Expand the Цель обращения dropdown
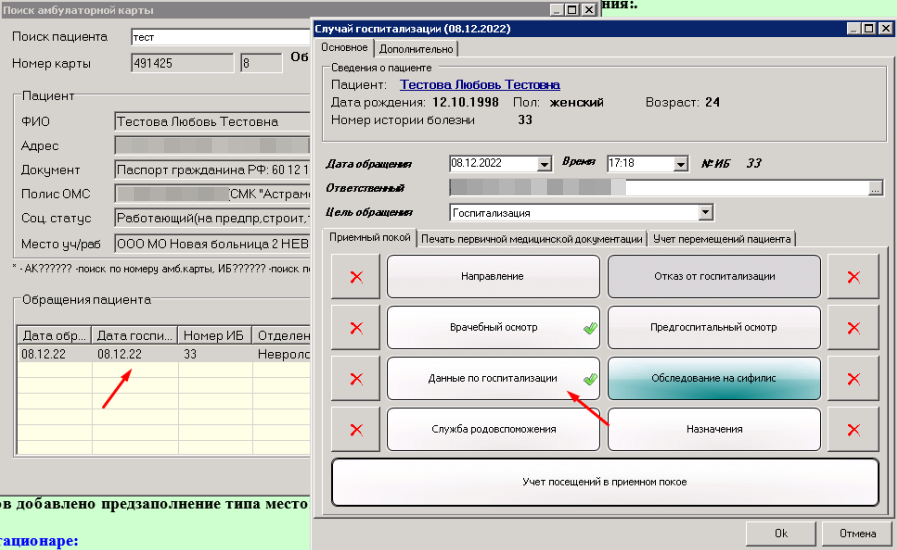 [x=705, y=213]
